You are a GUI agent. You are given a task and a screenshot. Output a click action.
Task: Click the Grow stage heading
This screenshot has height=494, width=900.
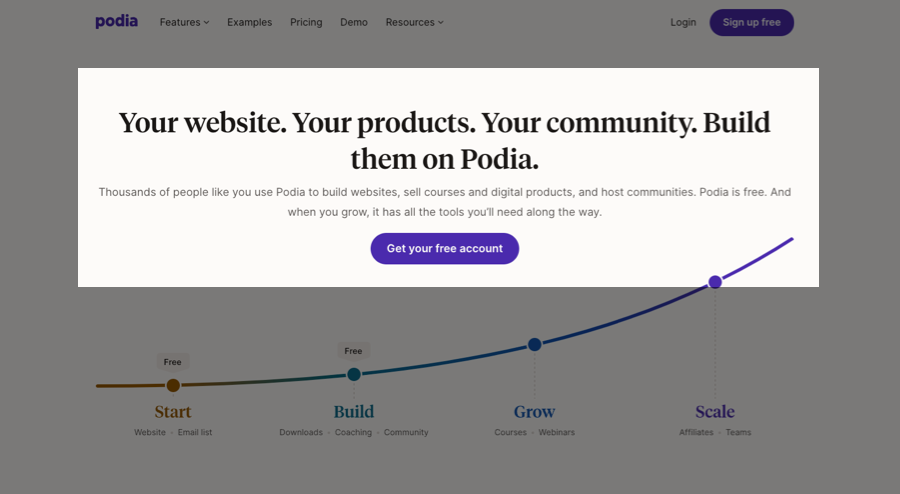tap(534, 411)
